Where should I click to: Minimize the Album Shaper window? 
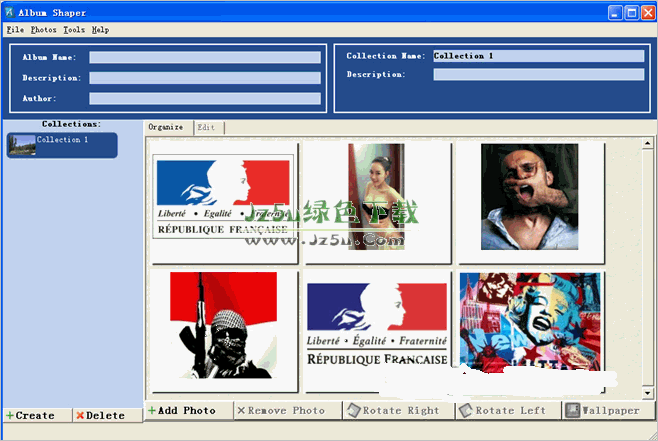point(615,13)
